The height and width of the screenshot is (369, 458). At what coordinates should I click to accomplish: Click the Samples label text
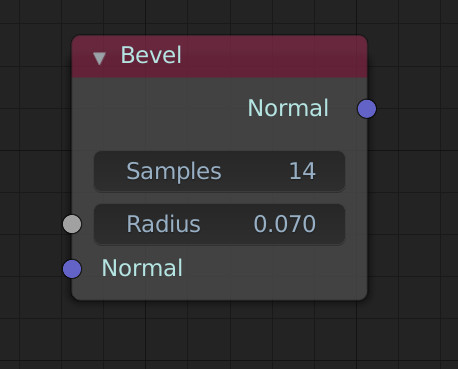[x=174, y=171]
